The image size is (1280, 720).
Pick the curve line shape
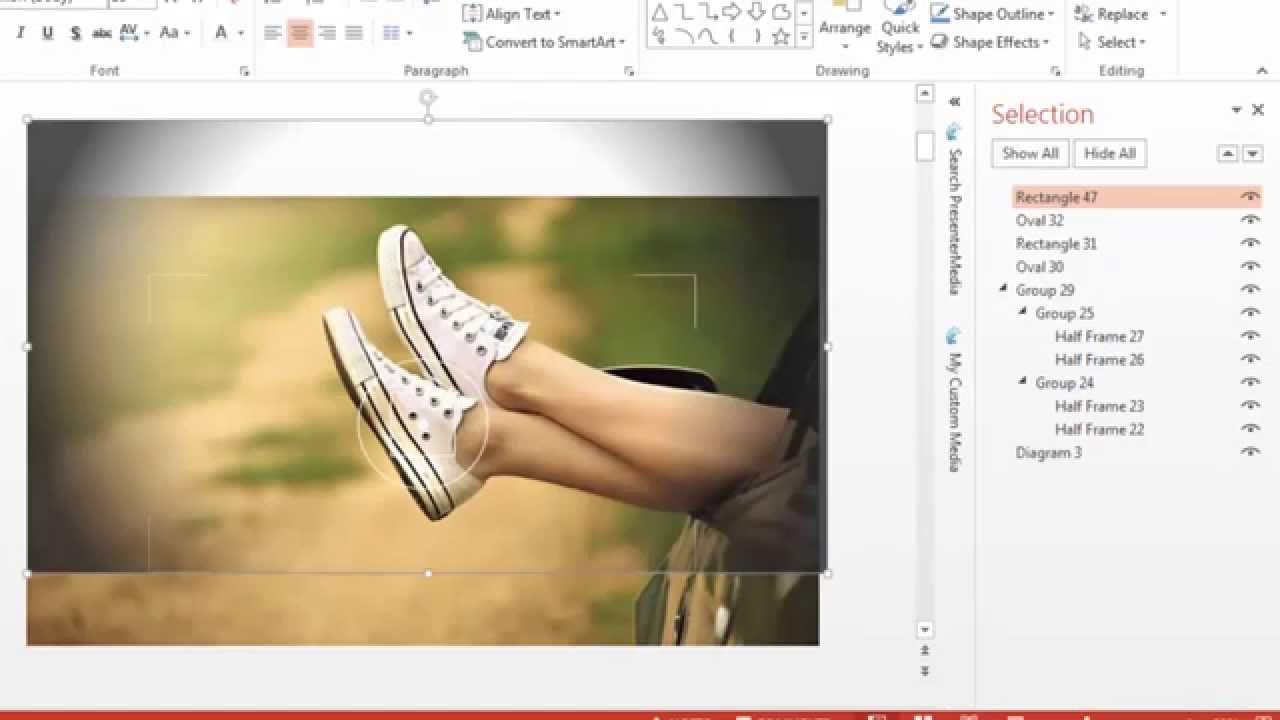click(708, 37)
